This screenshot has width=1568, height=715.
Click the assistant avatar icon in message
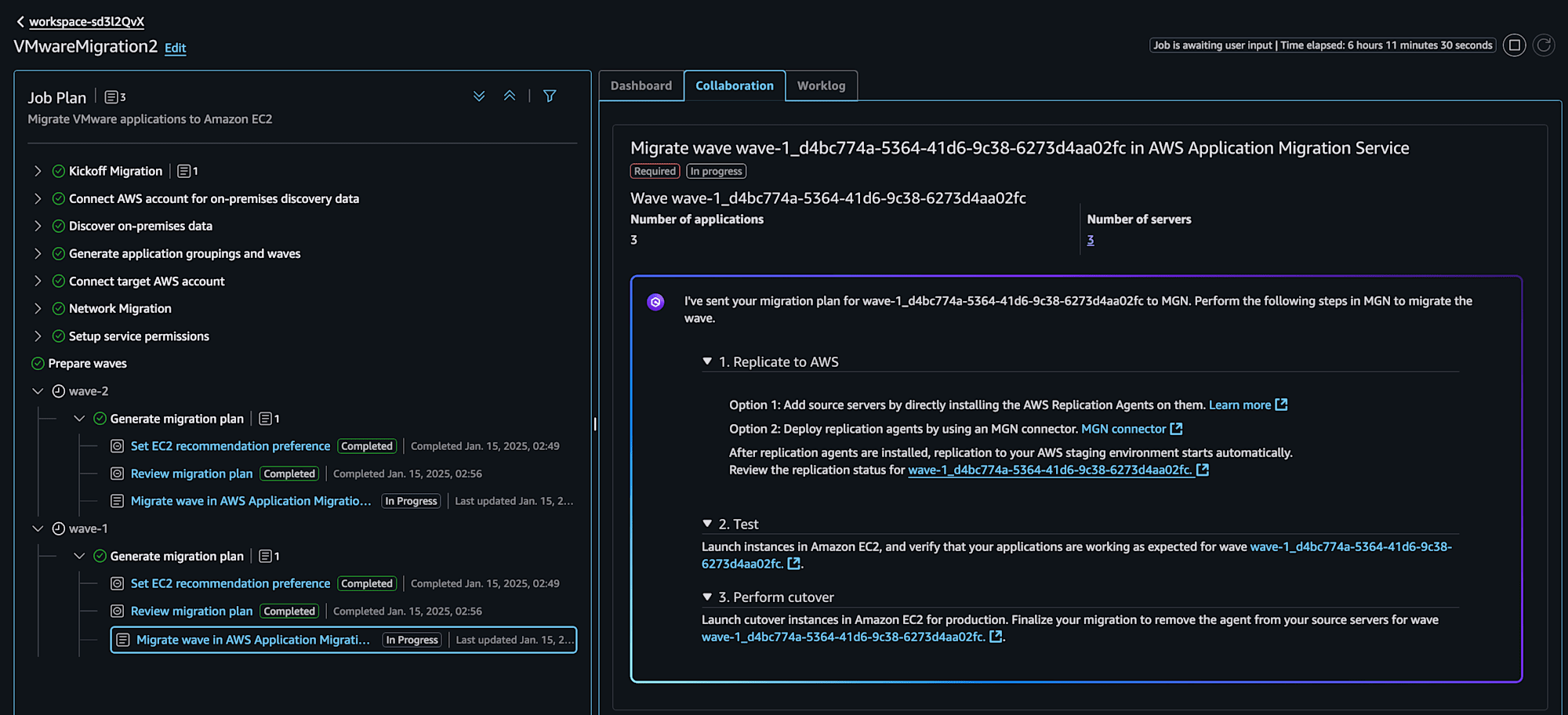pos(655,302)
